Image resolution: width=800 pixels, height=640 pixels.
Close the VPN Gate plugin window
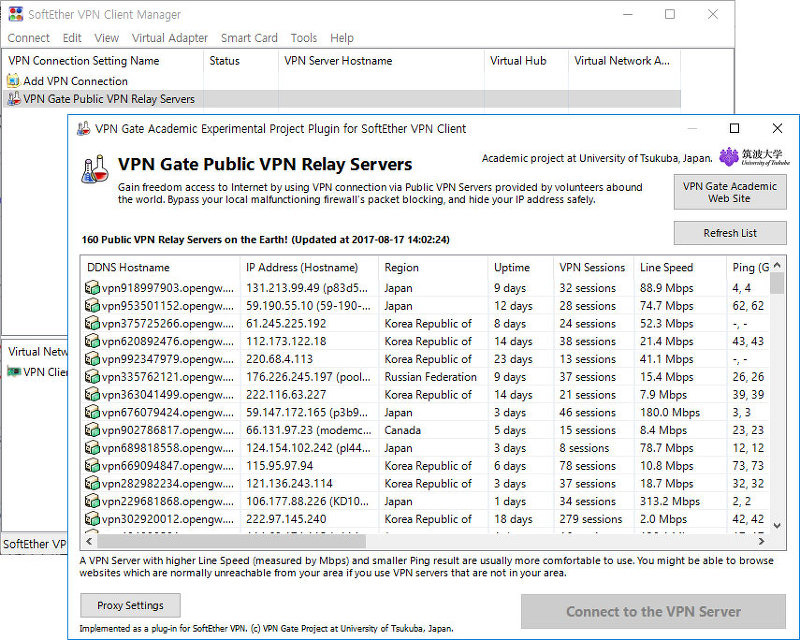coord(777,128)
